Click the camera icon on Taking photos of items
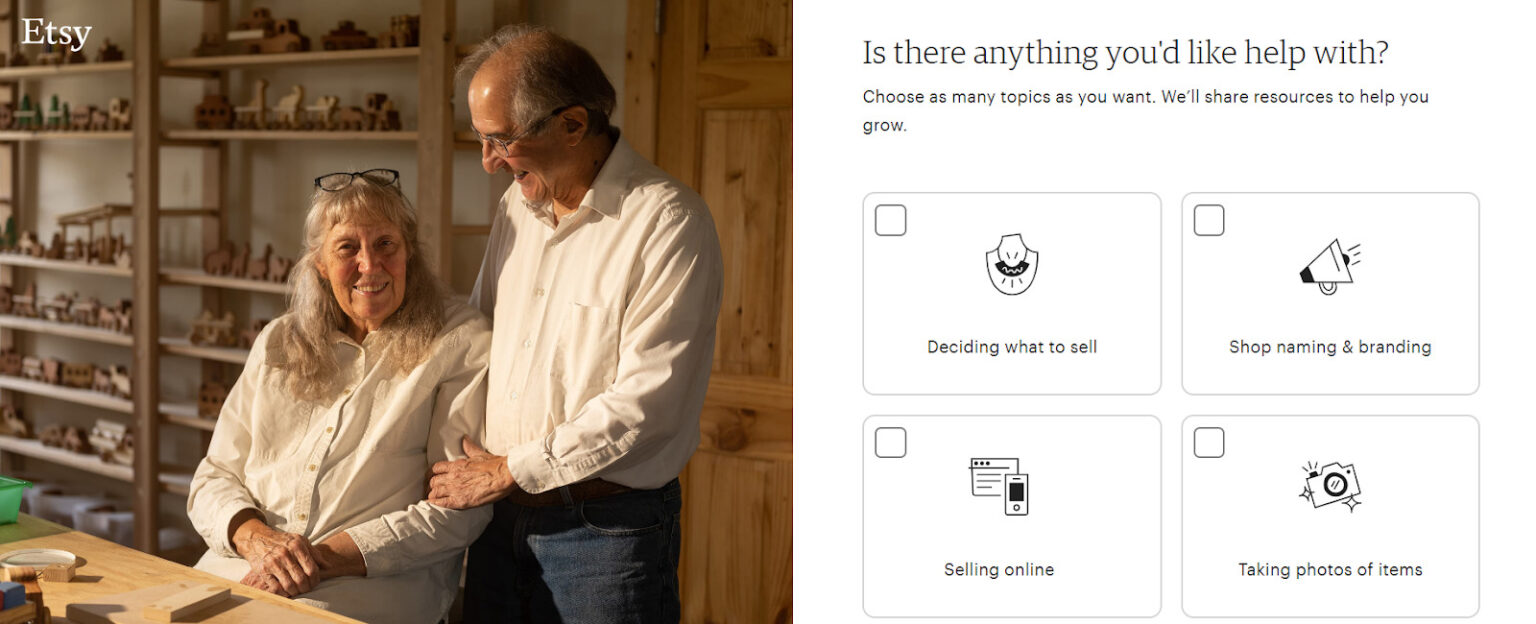 [x=1332, y=485]
